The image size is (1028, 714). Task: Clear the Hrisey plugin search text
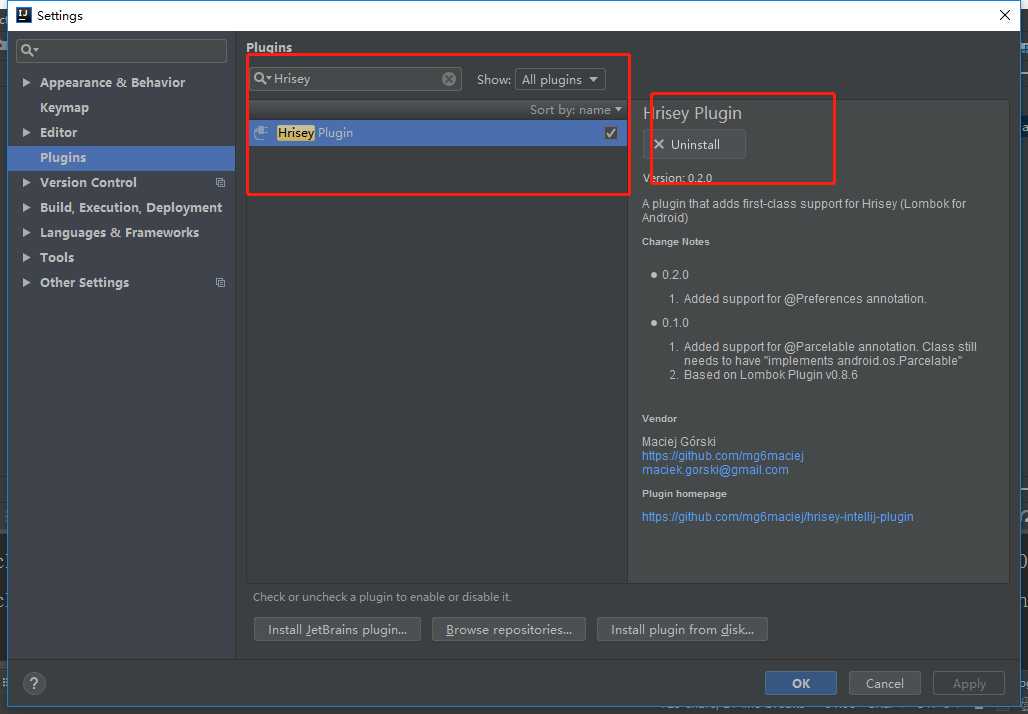tap(448, 79)
